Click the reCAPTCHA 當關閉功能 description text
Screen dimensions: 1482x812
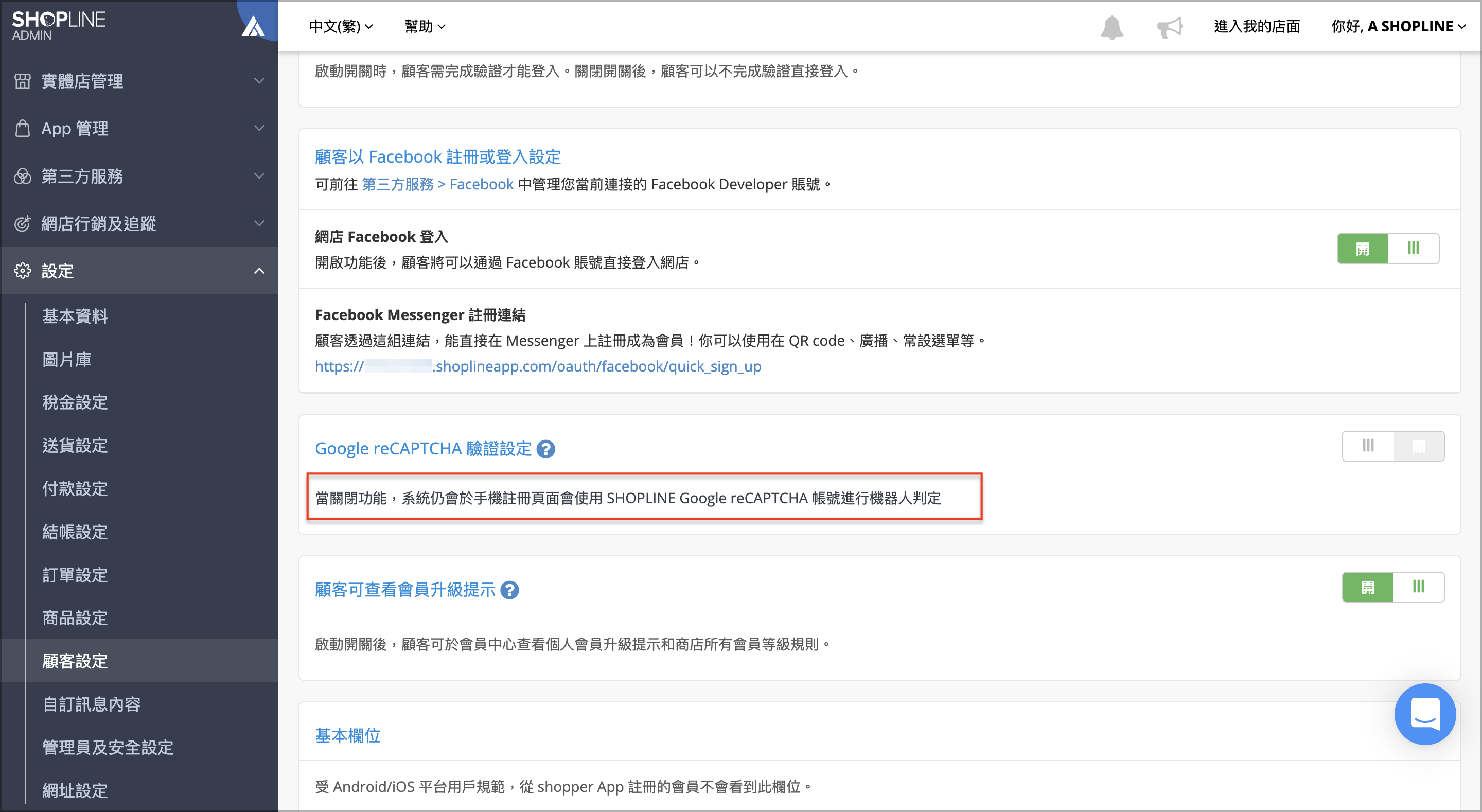(628, 498)
